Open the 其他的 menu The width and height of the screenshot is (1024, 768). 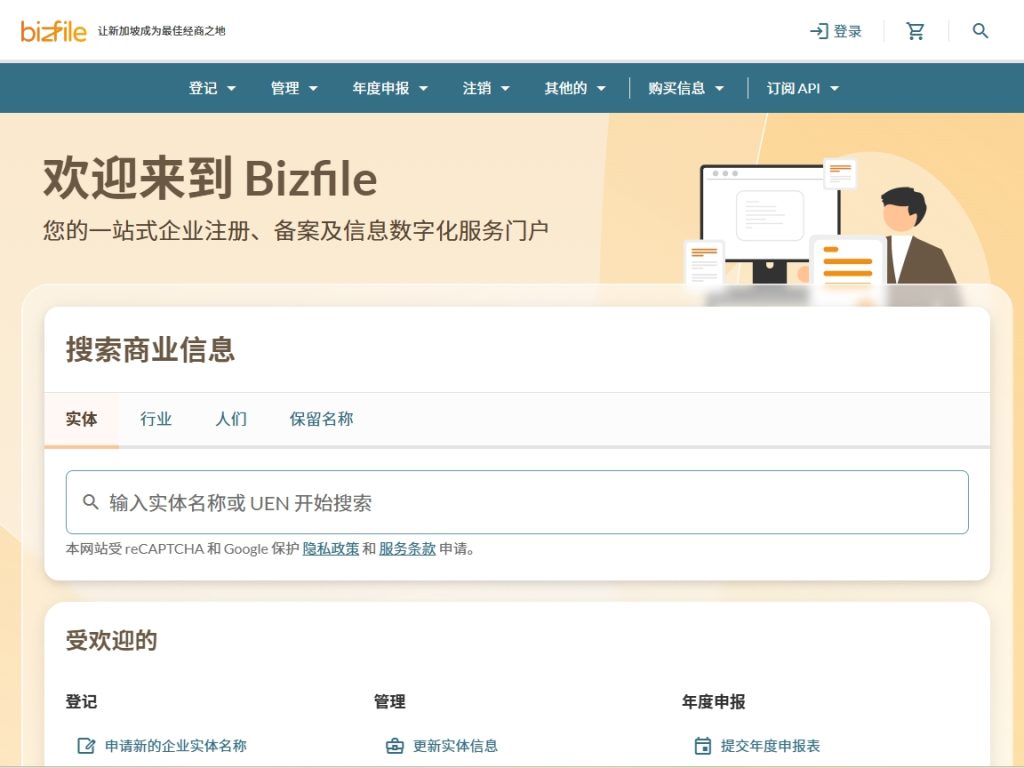coord(574,88)
